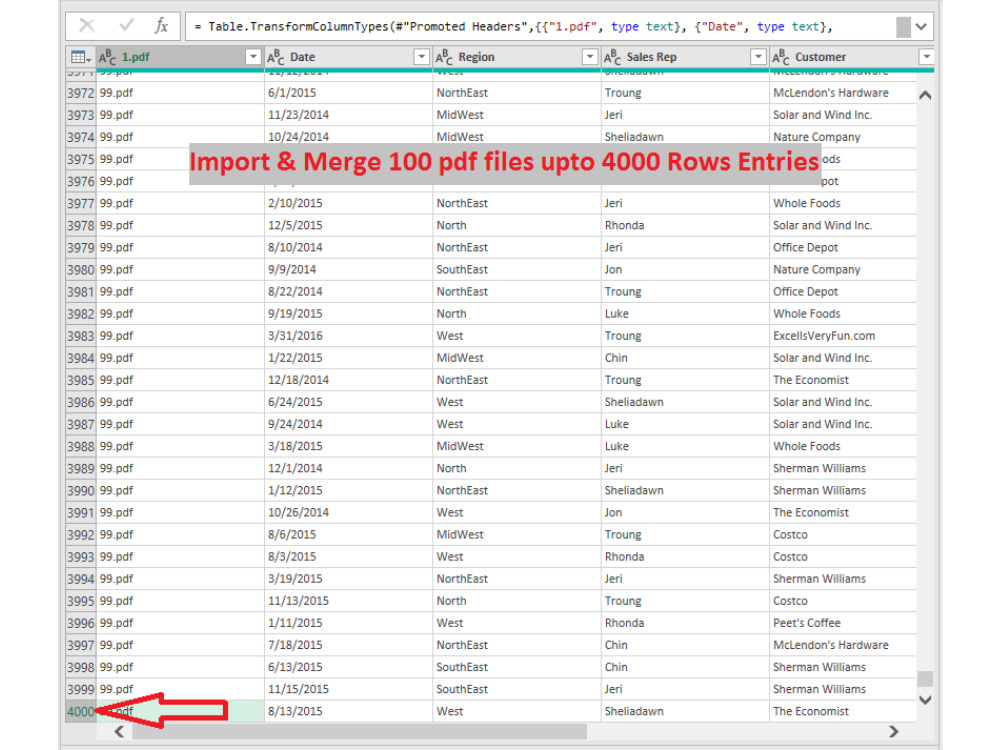Click the ABC data type icon of 1.pdf column
The width and height of the screenshot is (1000, 750).
(x=107, y=57)
